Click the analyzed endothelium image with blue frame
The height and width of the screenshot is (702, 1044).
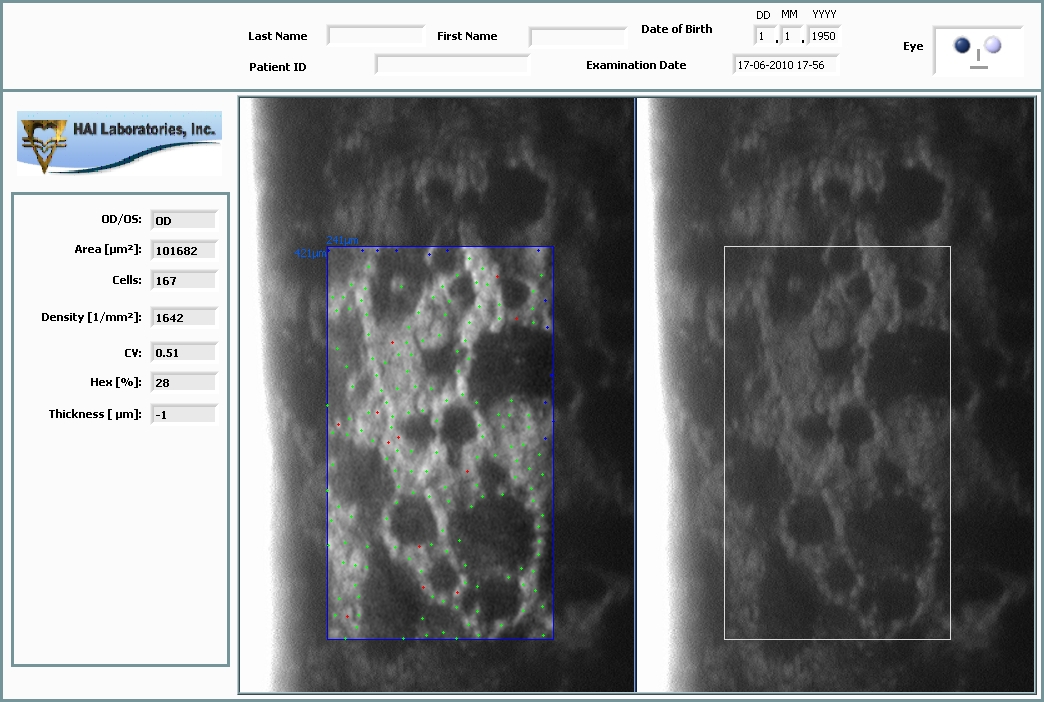pyautogui.click(x=437, y=395)
